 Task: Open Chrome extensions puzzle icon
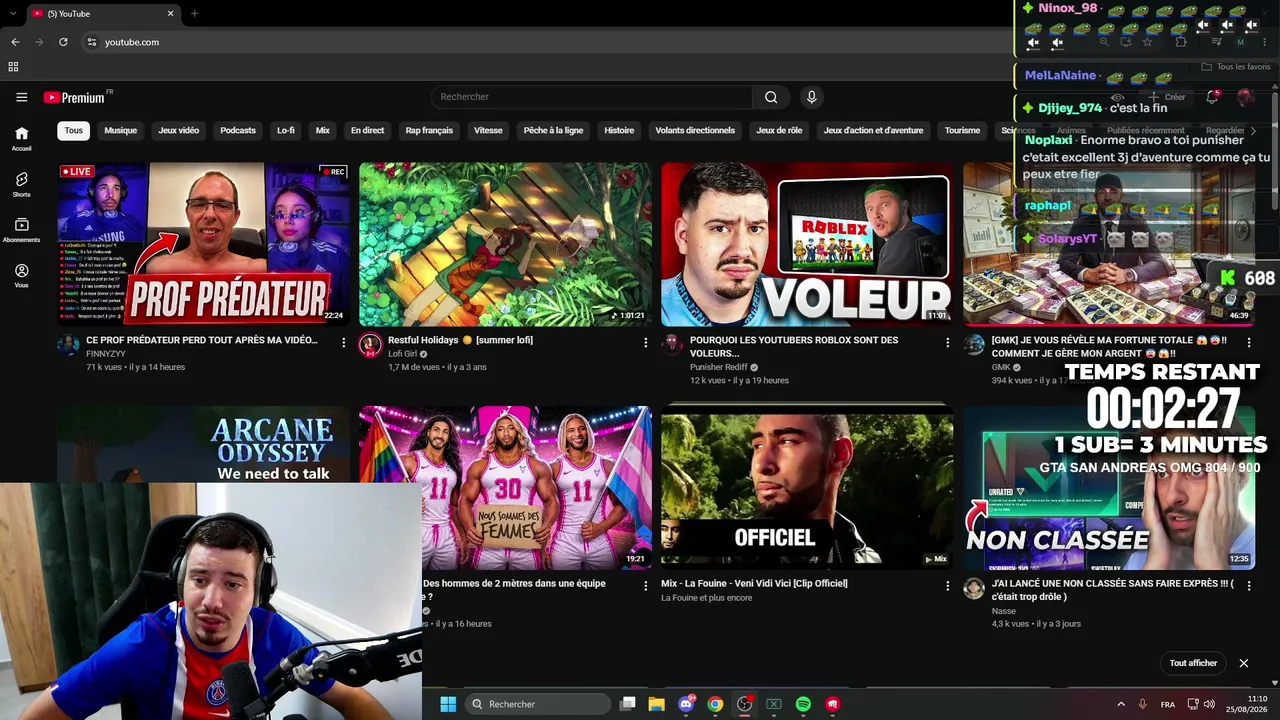point(1181,42)
